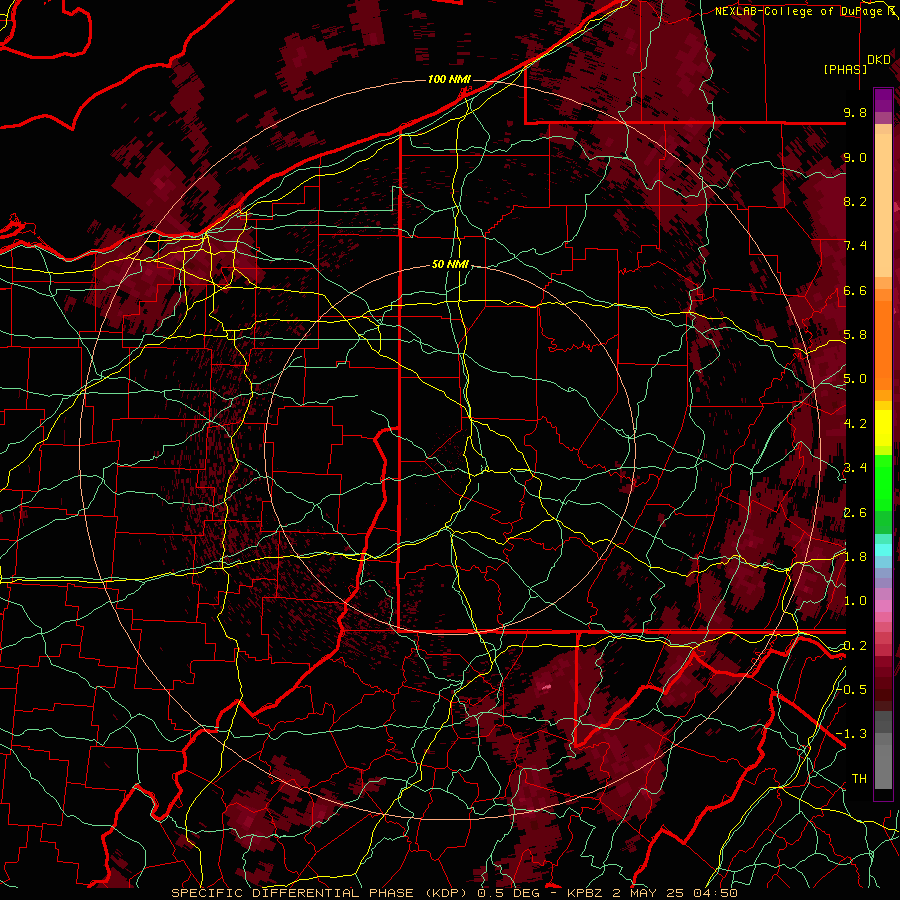900x900 pixels.
Task: Select the cyan swatch on color bar
Action: pos(883,550)
